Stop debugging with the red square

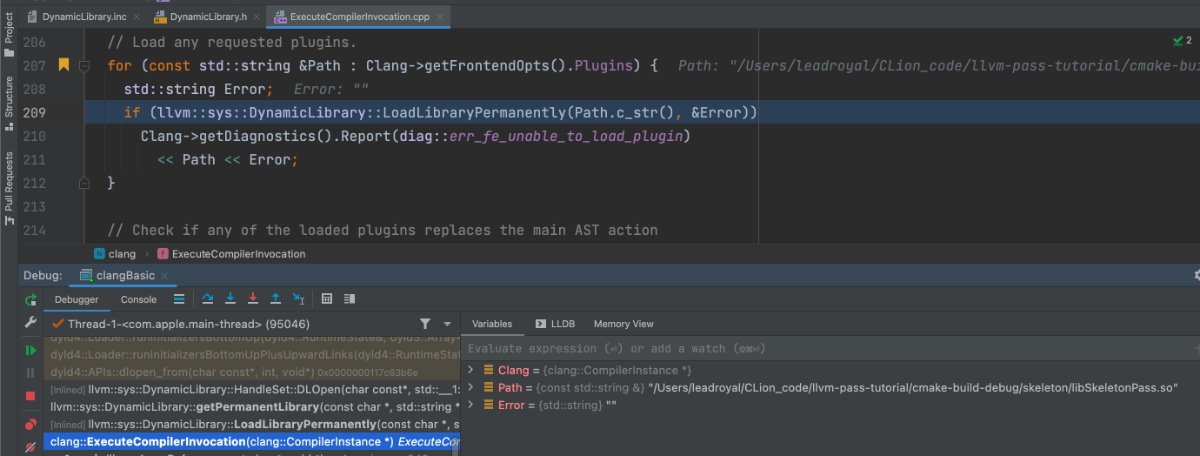click(31, 396)
